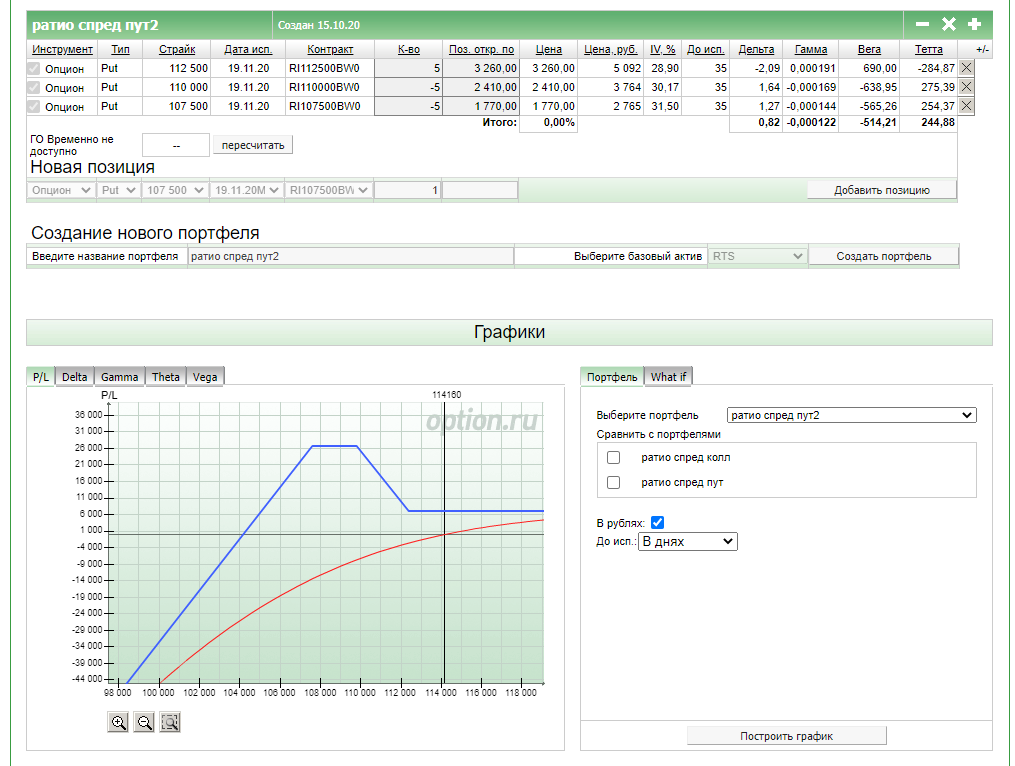Click the zoom-to-selection magnifier icon

point(170,722)
